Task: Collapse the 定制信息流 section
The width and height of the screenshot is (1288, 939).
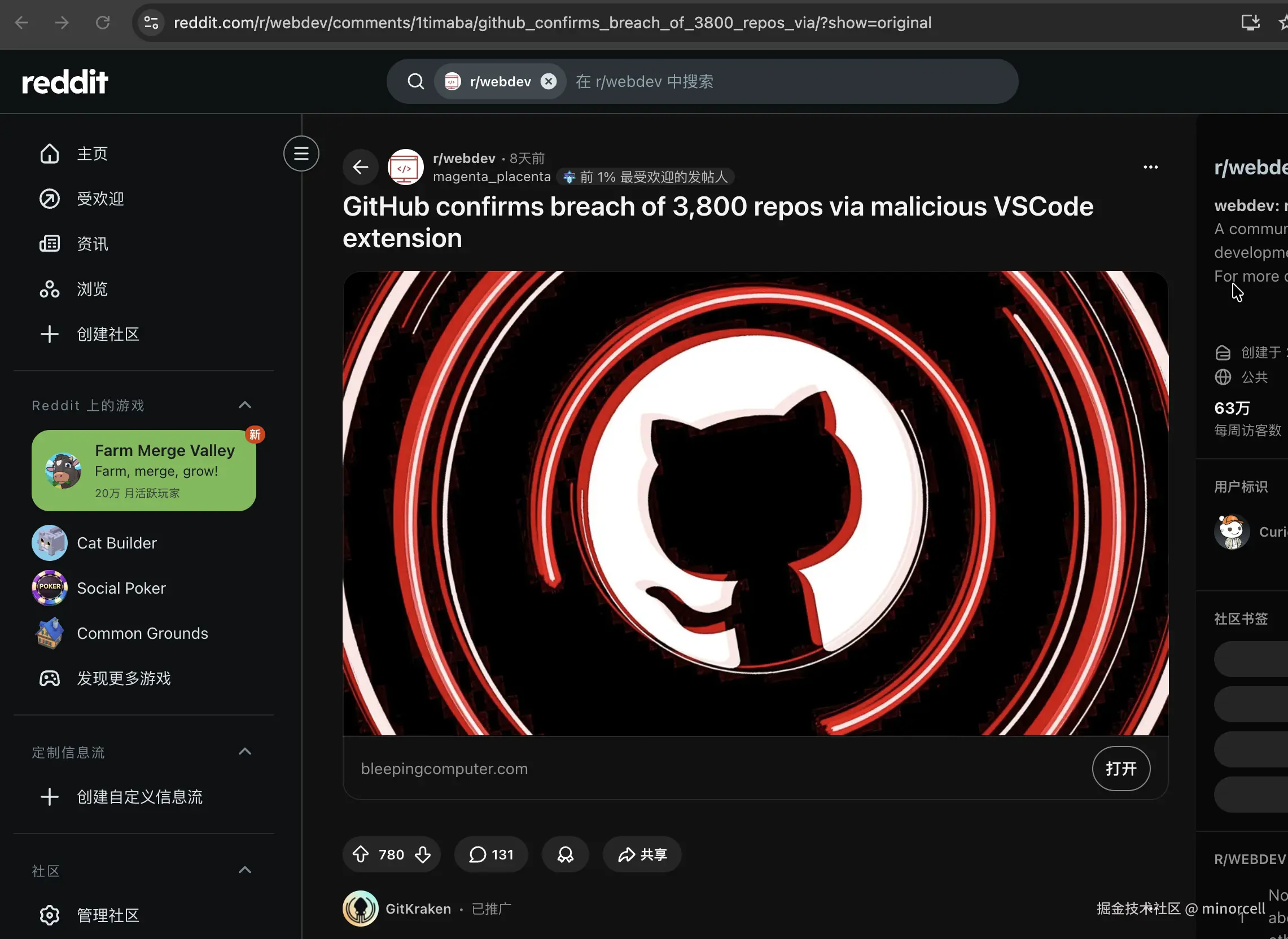Action: 244,752
